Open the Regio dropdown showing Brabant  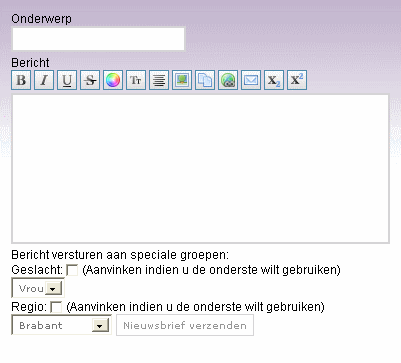(x=61, y=325)
